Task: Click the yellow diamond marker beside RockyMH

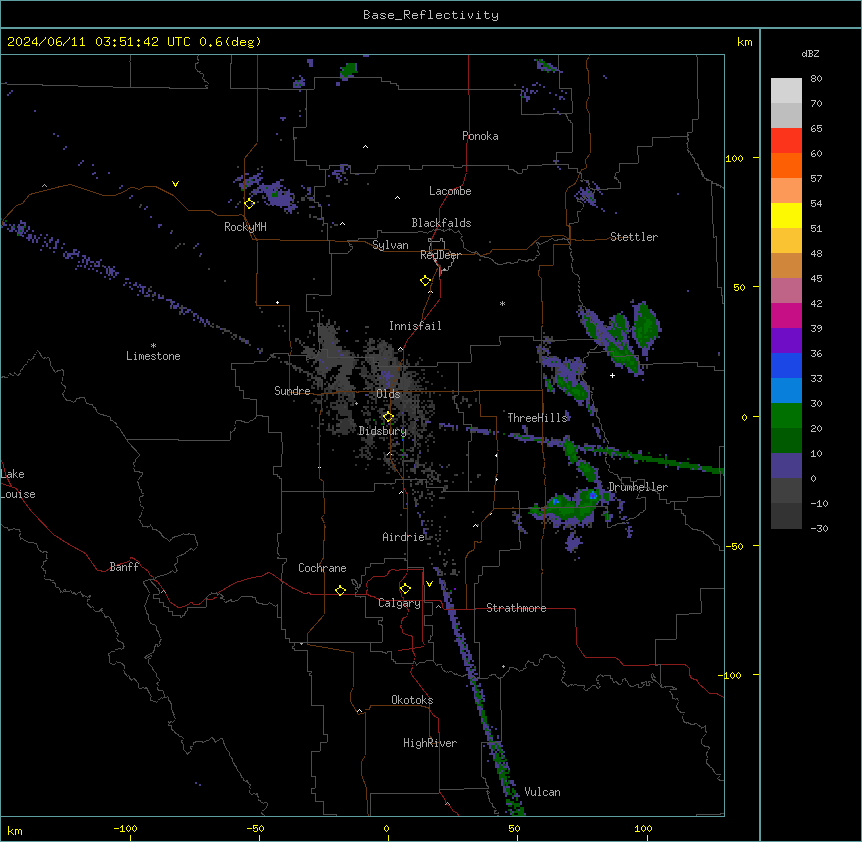Action: point(249,203)
